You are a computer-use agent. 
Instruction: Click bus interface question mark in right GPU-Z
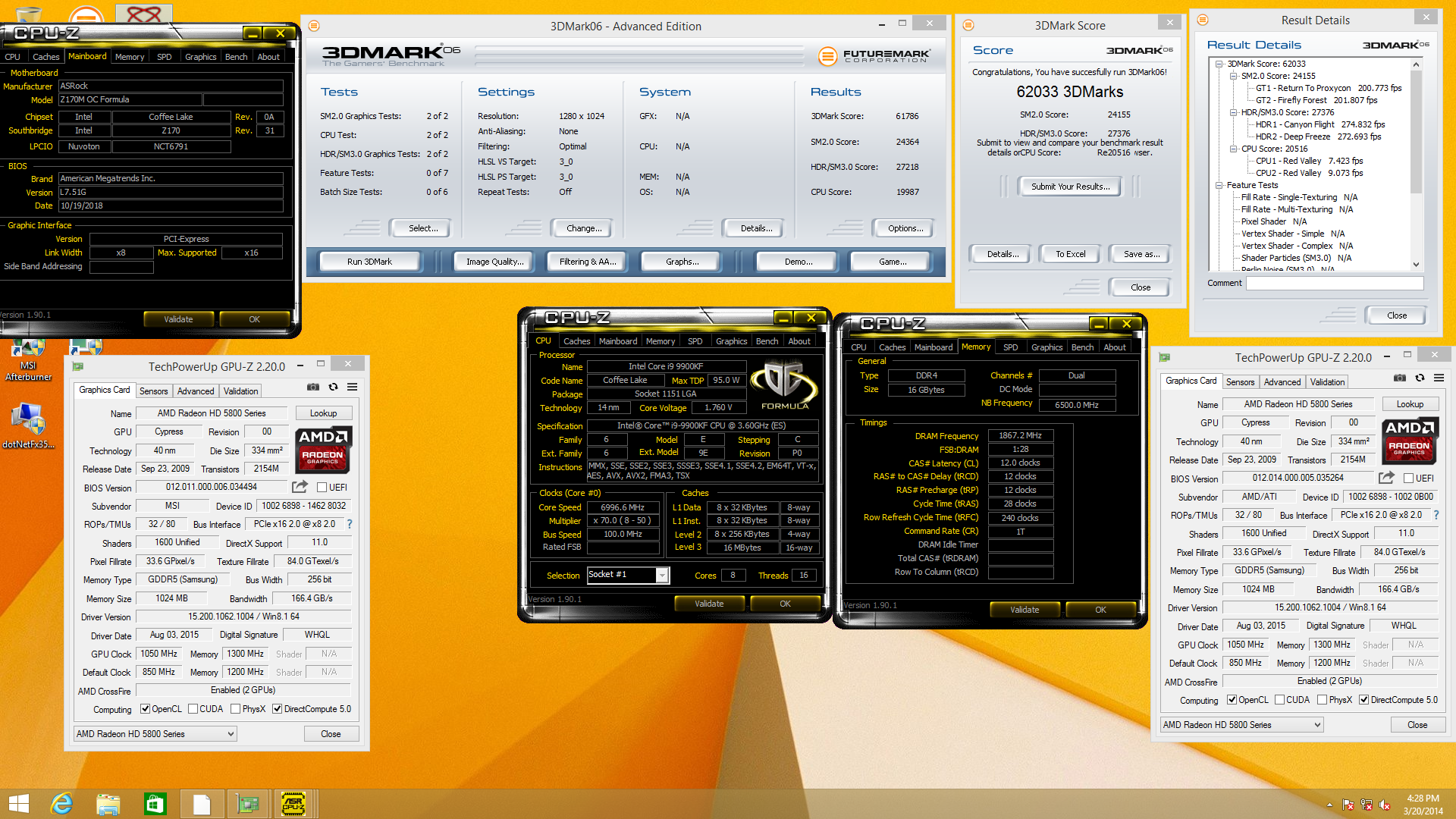pyautogui.click(x=1436, y=515)
